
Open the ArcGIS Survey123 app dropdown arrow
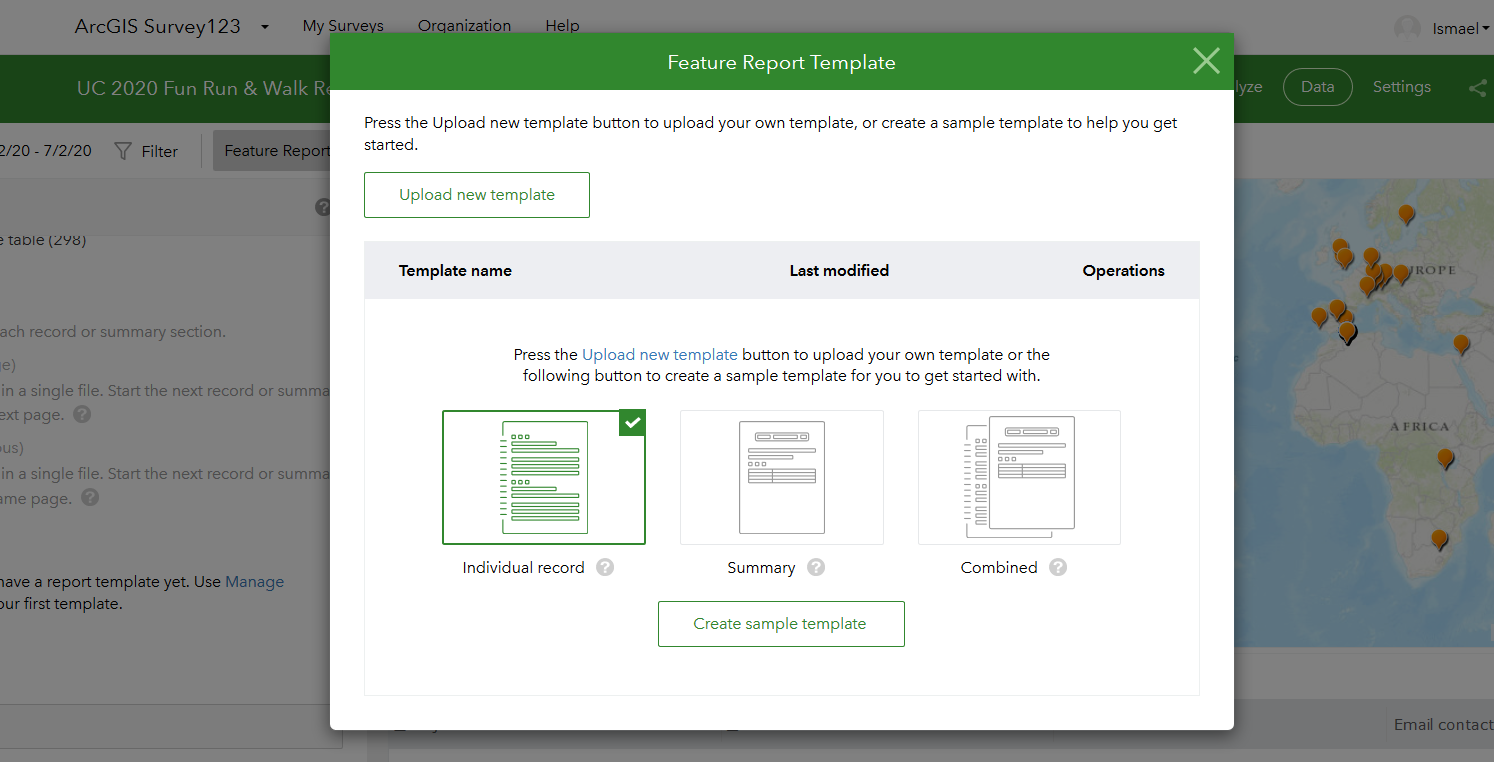265,27
